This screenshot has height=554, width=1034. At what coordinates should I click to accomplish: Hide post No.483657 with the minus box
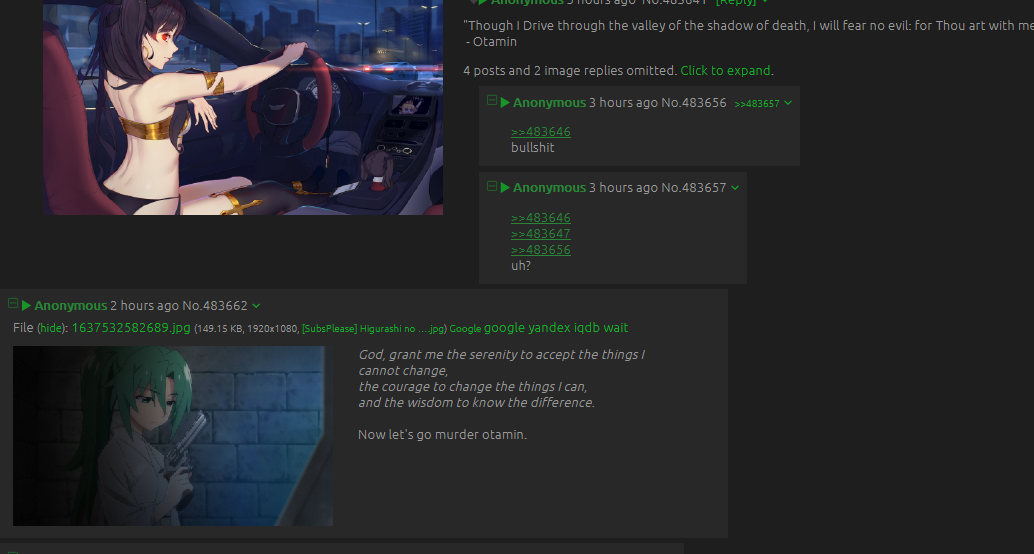[x=491, y=187]
